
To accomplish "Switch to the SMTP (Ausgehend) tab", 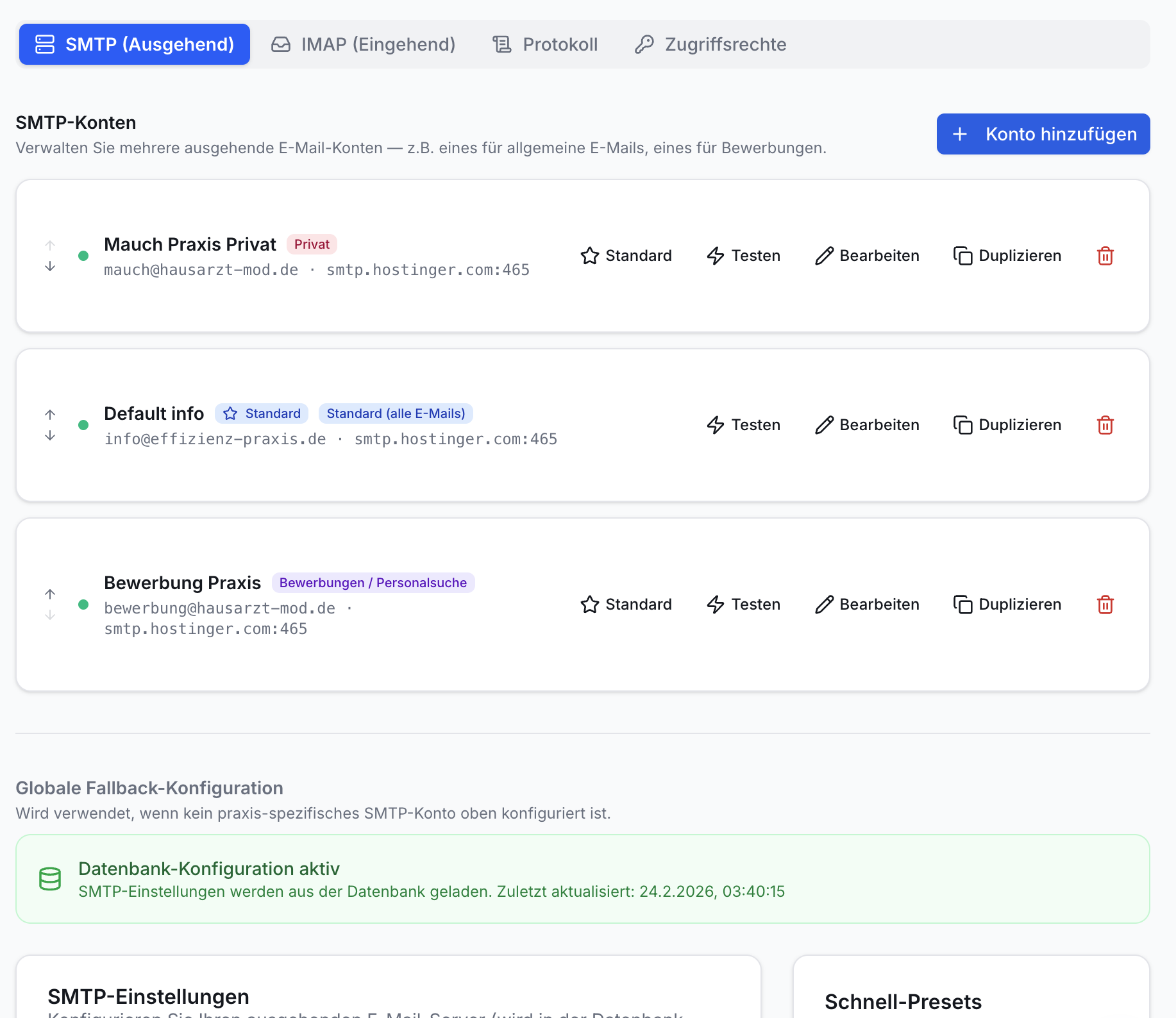I will 135,44.
